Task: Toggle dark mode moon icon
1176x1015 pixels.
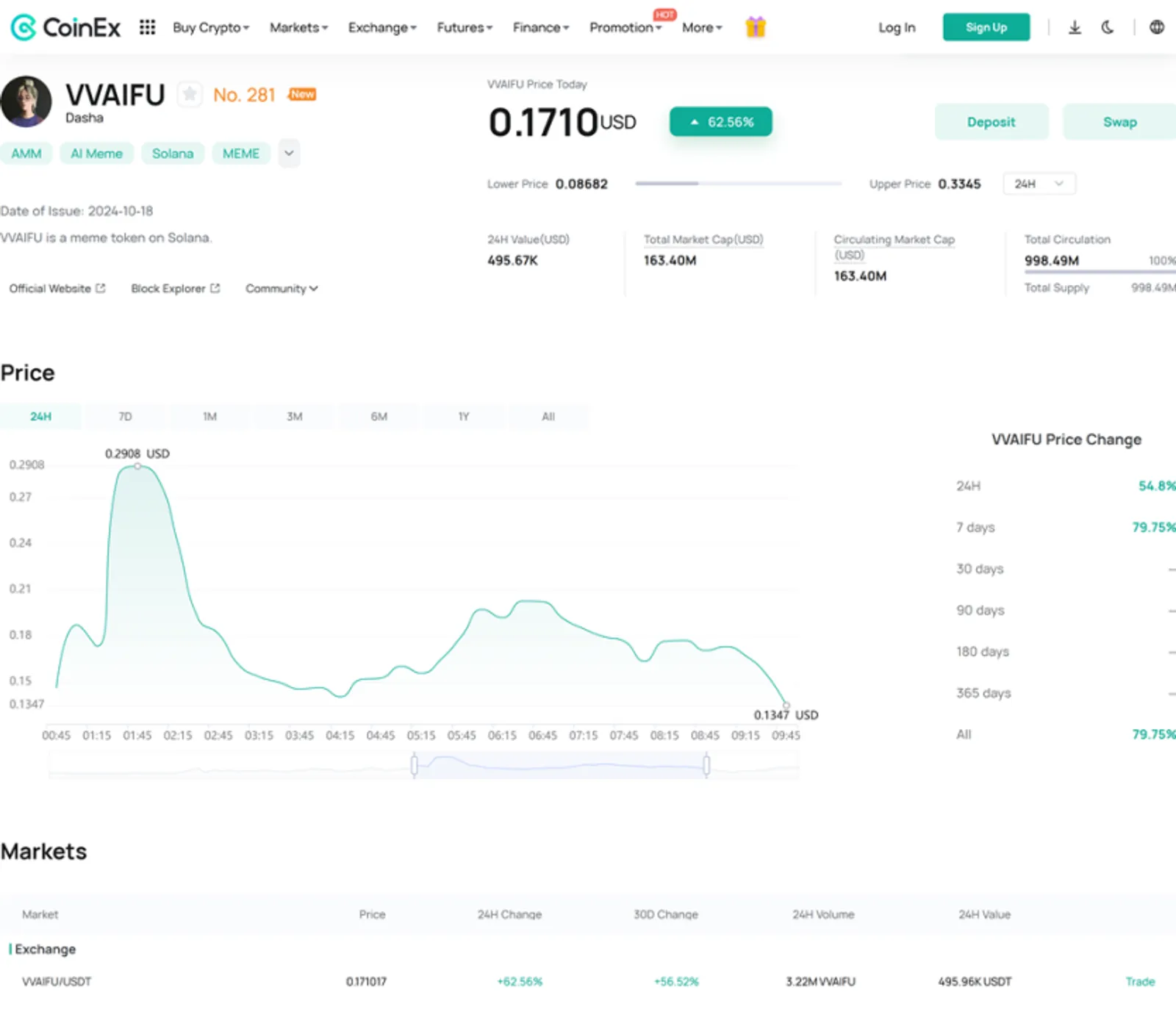Action: [1108, 27]
